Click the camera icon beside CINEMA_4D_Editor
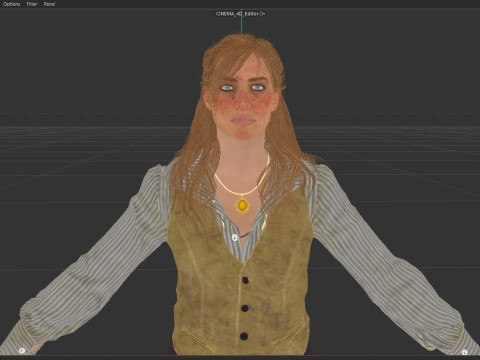This screenshot has width=480, height=360. (x=262, y=14)
